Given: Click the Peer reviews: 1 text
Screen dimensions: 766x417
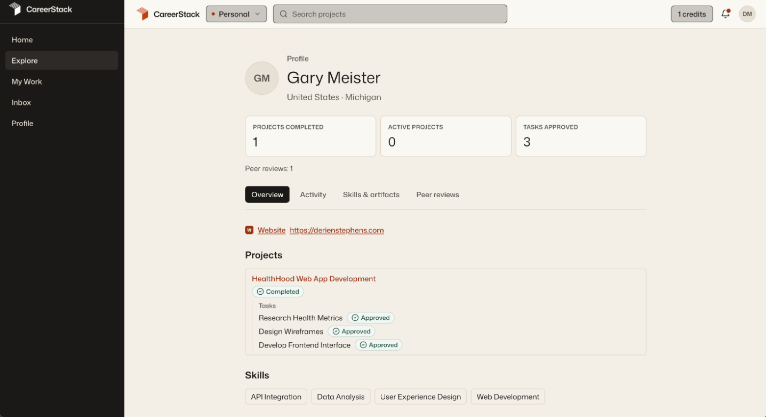Looking at the screenshot, I should [x=269, y=168].
